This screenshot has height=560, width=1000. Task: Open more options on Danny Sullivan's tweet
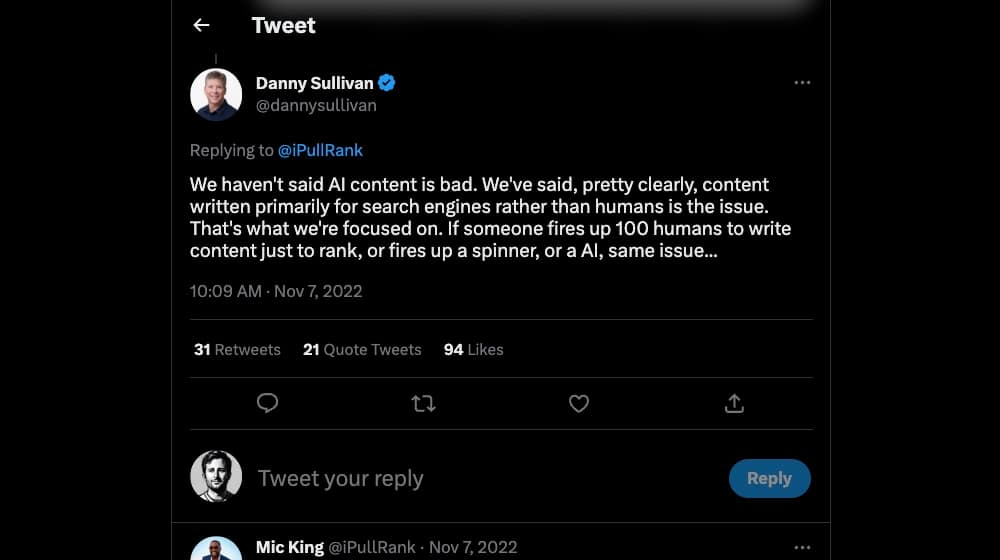tap(802, 83)
